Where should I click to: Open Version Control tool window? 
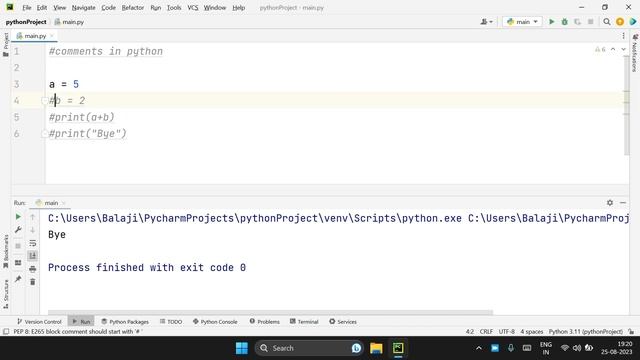click(39, 322)
